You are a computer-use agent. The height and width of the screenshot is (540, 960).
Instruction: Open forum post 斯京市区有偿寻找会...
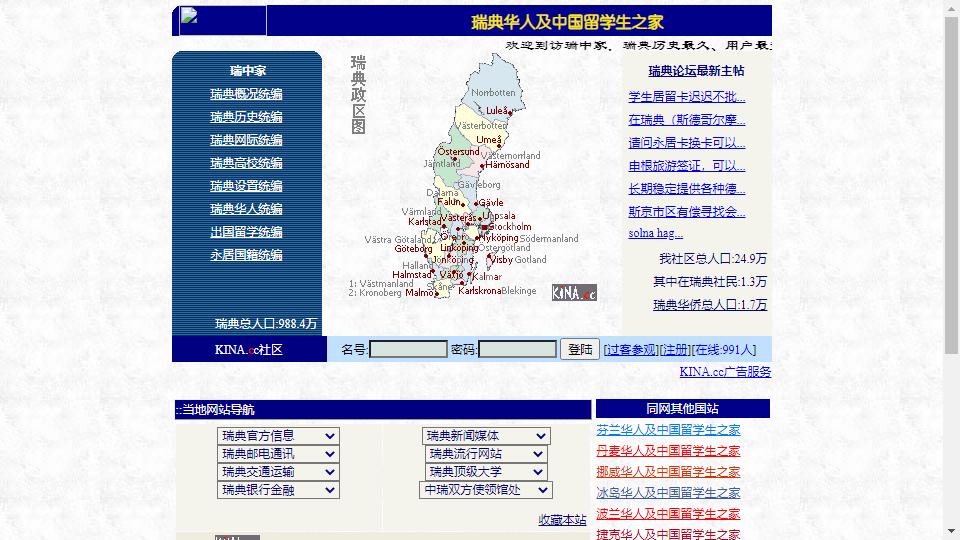pos(686,212)
